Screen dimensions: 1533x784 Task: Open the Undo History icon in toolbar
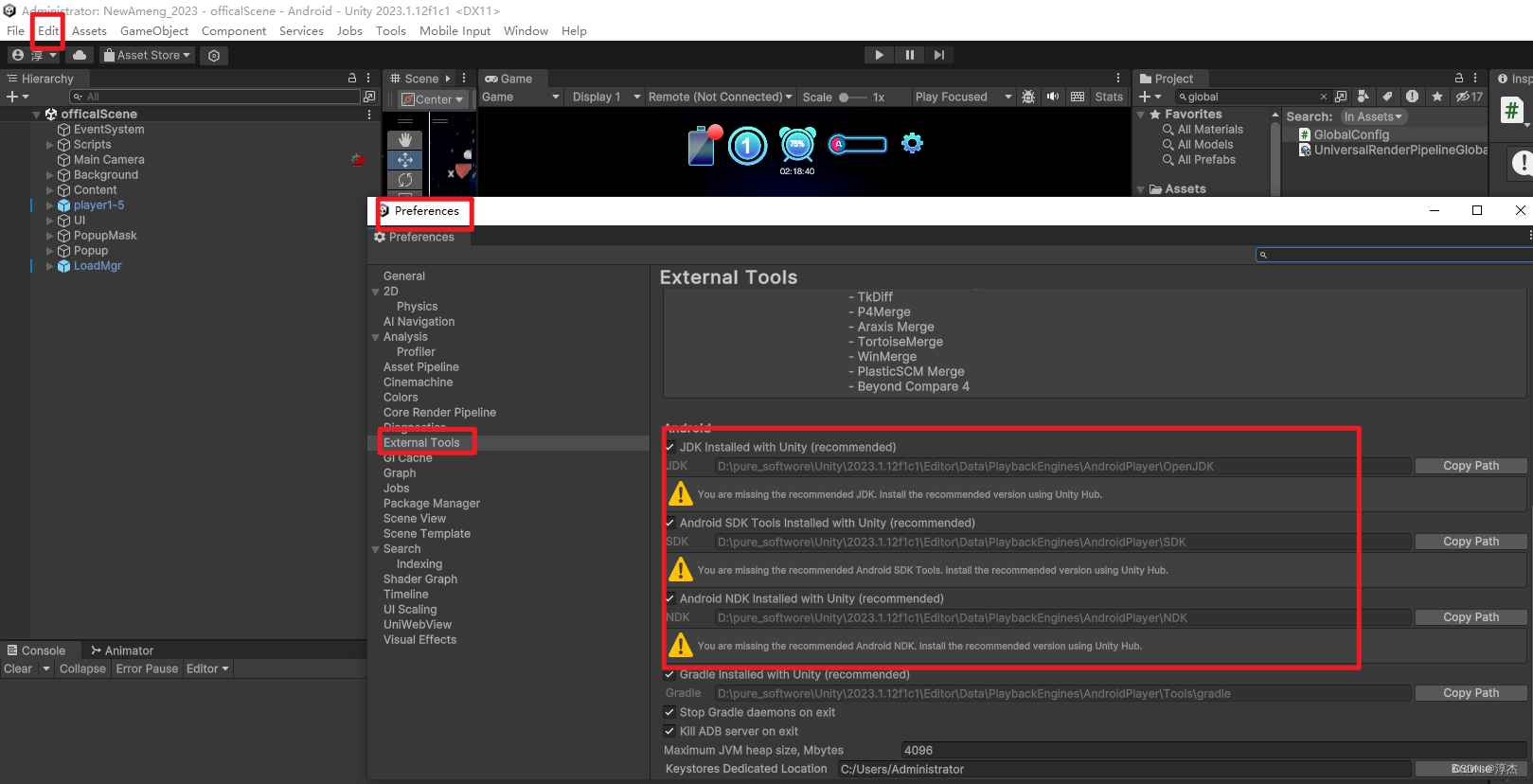214,56
